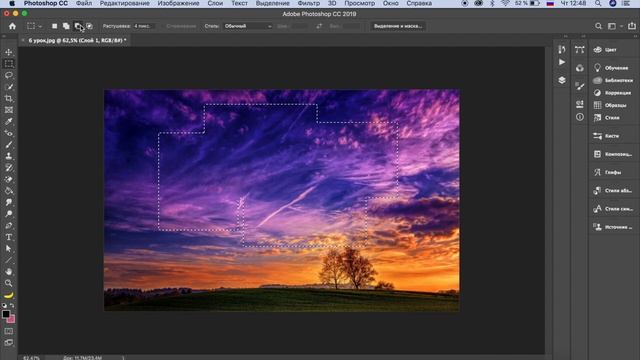Viewport: 640px width, 360px height.
Task: Select the Paint Bucket tool
Action: click(x=9, y=191)
